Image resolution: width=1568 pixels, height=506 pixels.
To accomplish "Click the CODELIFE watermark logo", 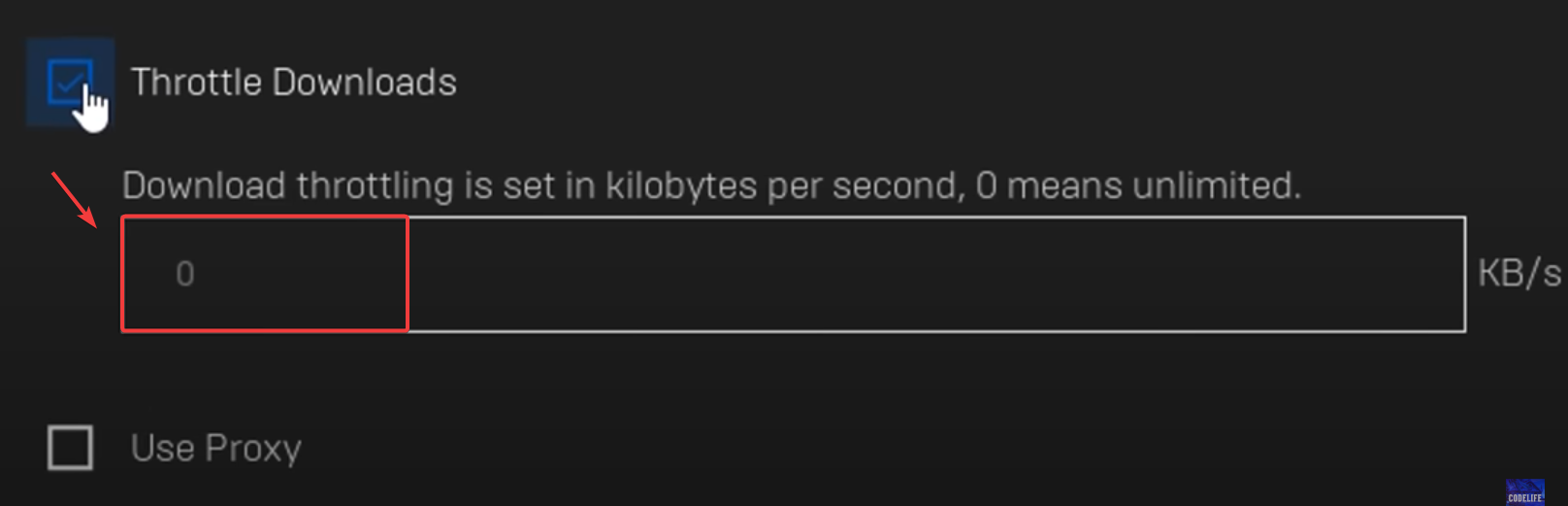I will 1524,491.
